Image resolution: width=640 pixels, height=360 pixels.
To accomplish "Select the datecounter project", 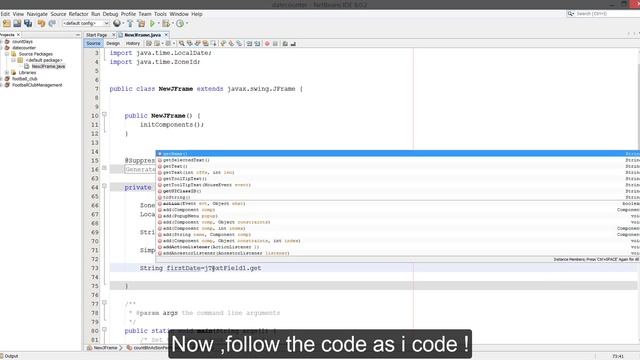I will click(x=24, y=48).
